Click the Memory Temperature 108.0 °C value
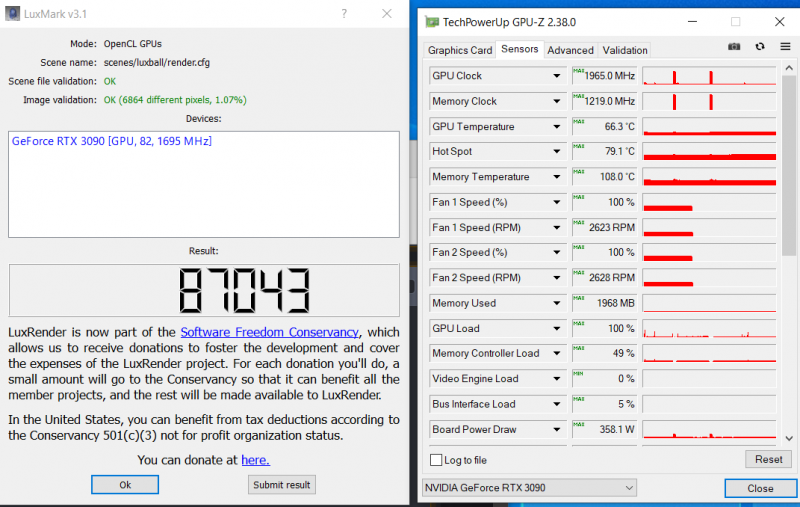800x507 pixels. [x=617, y=177]
